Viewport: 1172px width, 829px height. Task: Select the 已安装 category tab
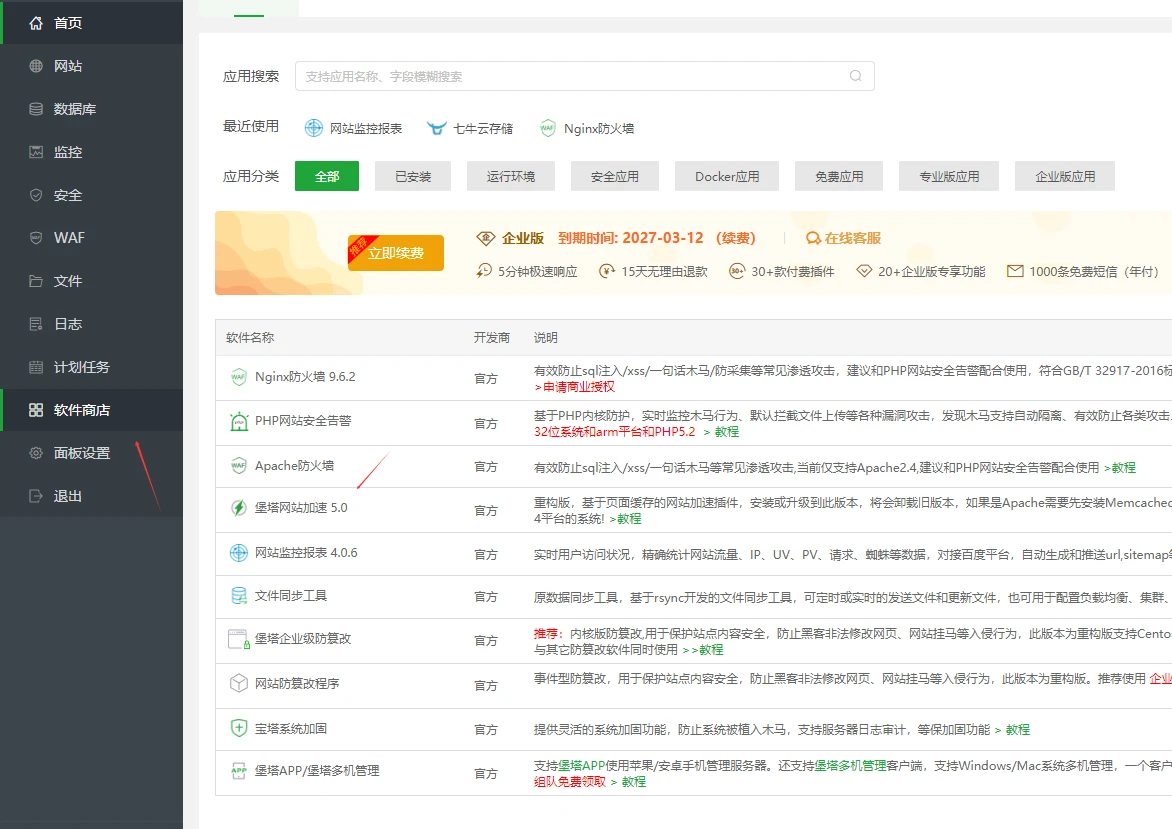pos(413,176)
